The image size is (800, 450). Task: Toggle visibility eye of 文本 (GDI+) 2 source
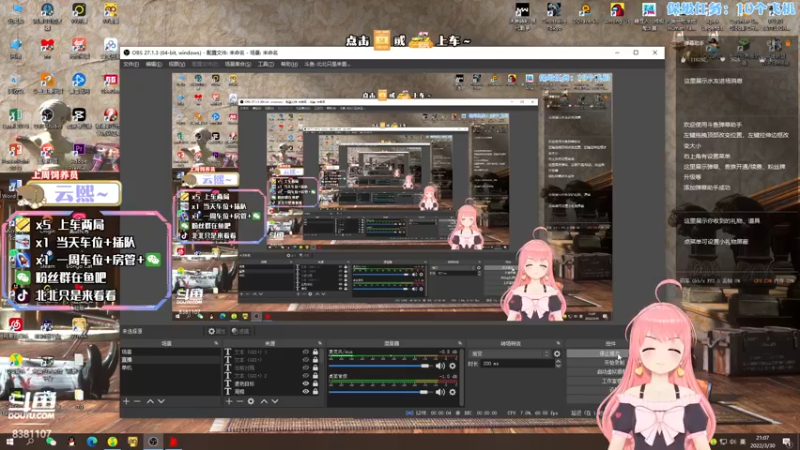tap(305, 376)
